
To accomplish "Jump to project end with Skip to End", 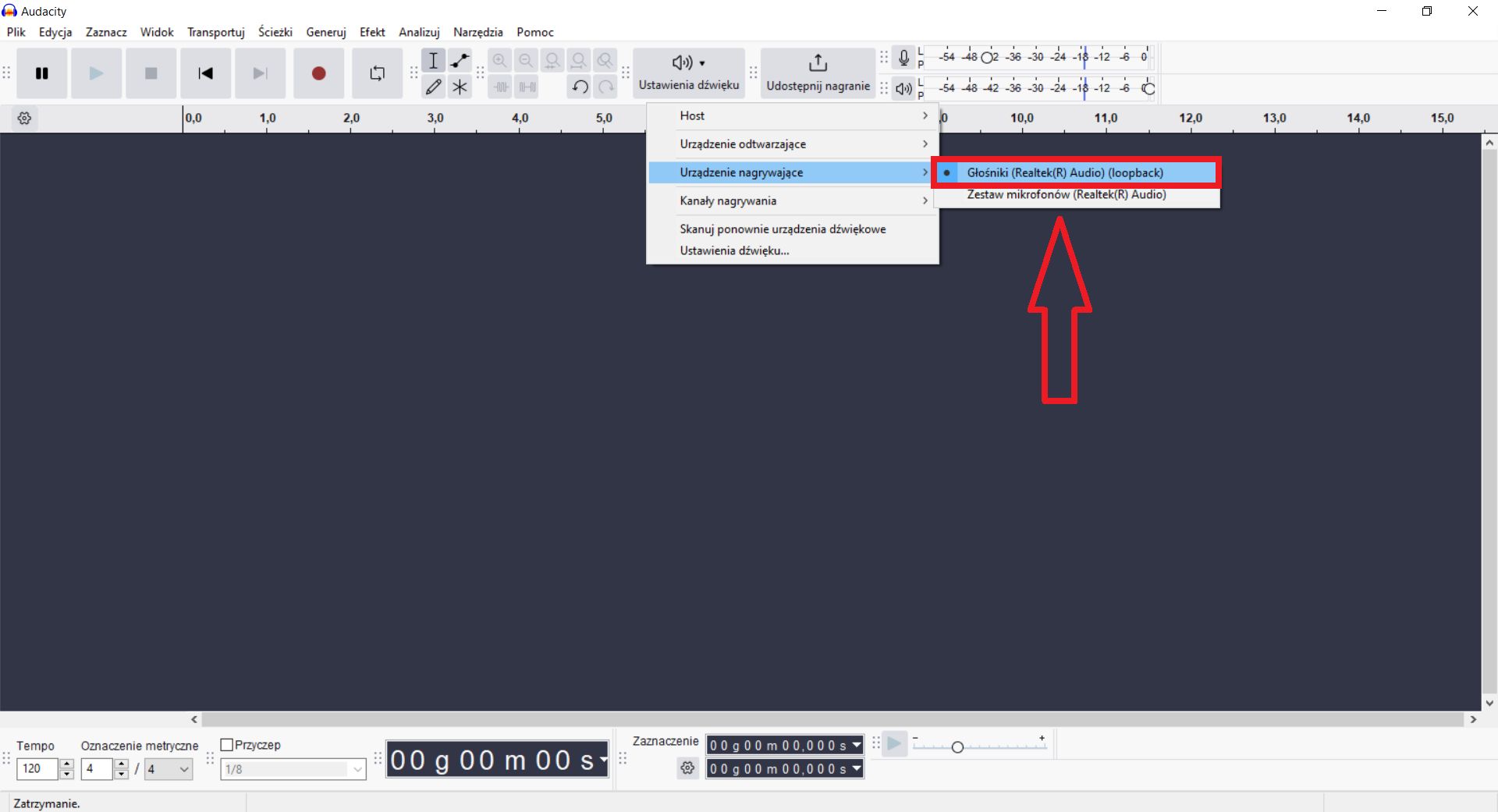I will (261, 73).
